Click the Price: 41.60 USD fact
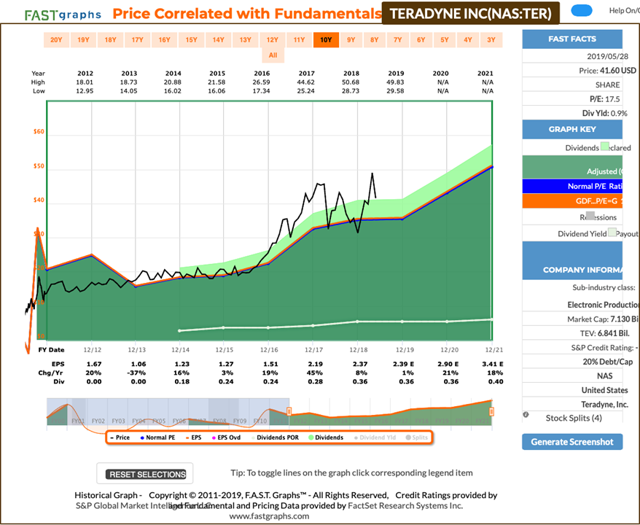The image size is (640, 525). 607,71
